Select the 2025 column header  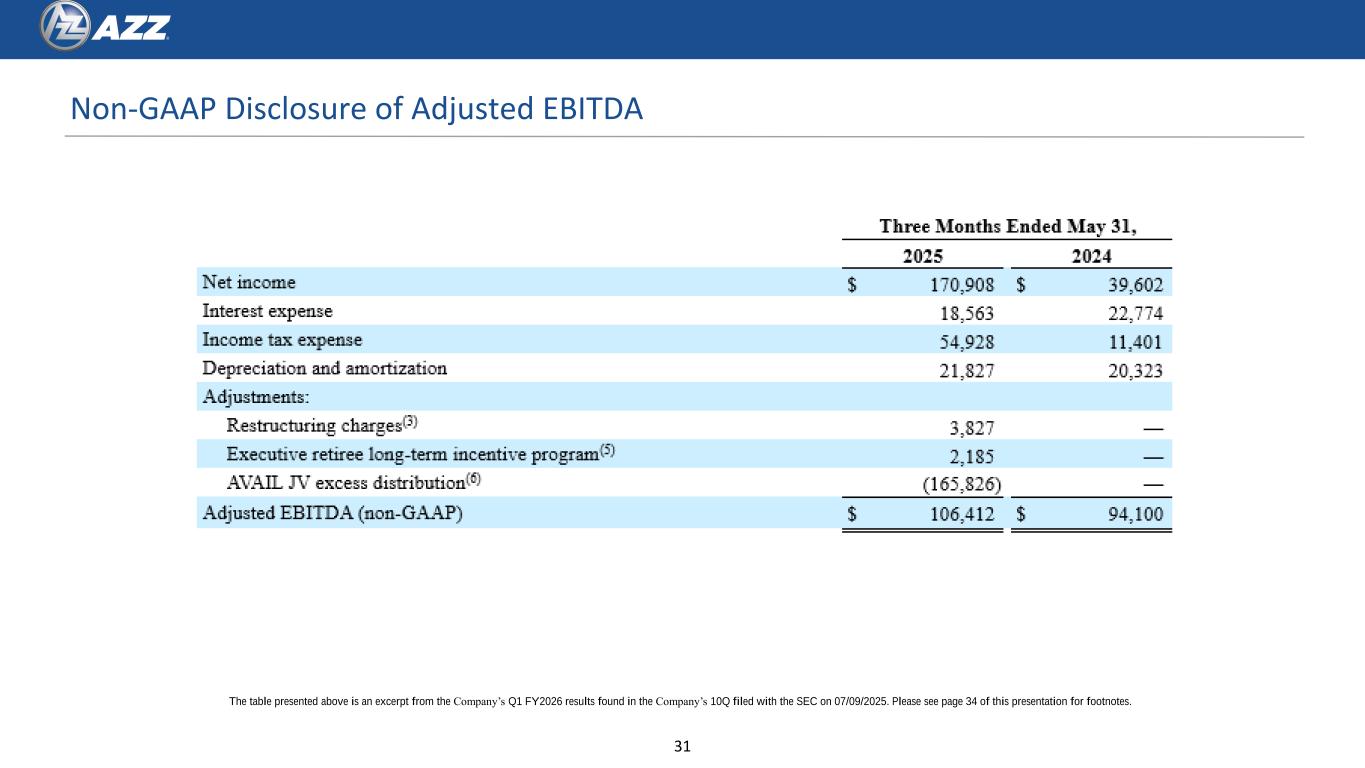[x=922, y=255]
